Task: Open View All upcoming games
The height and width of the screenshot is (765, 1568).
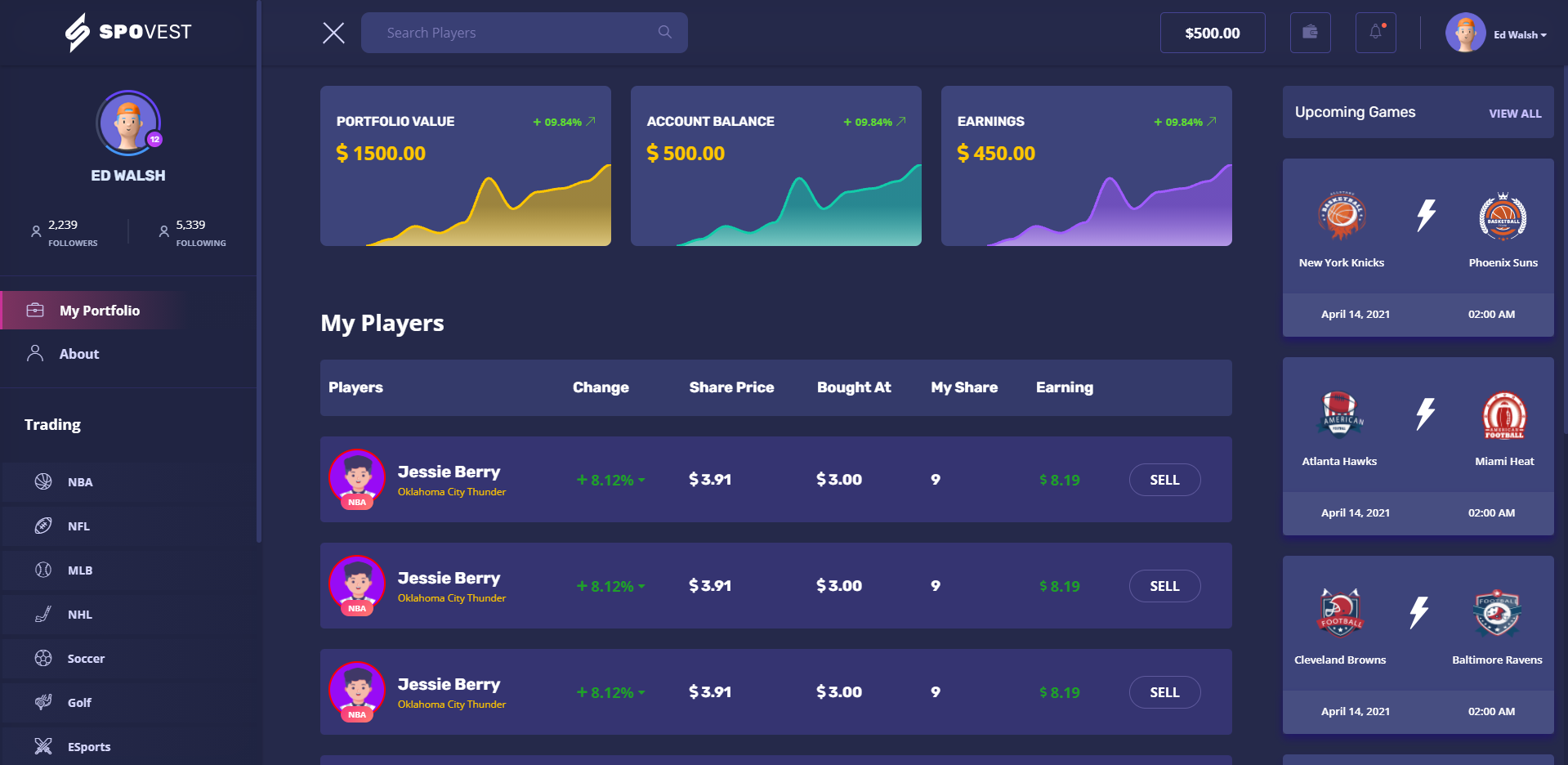Action: point(1515,114)
